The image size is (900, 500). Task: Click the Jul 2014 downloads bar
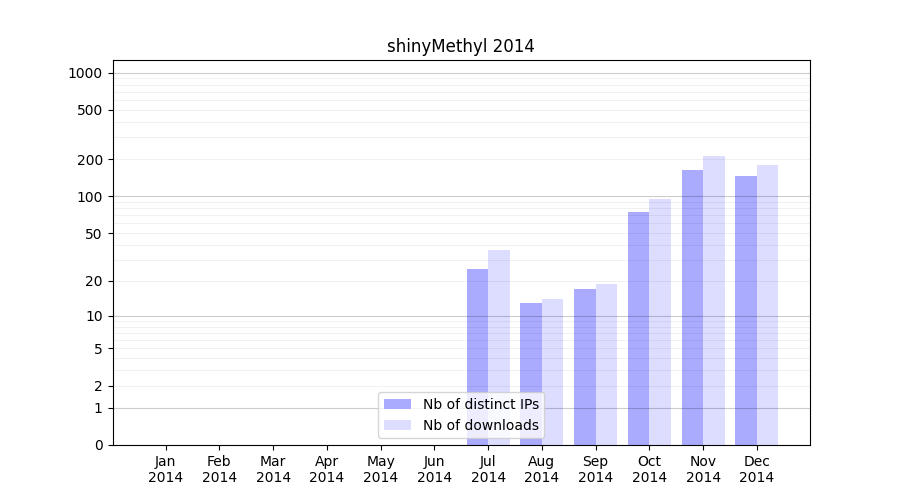click(499, 347)
